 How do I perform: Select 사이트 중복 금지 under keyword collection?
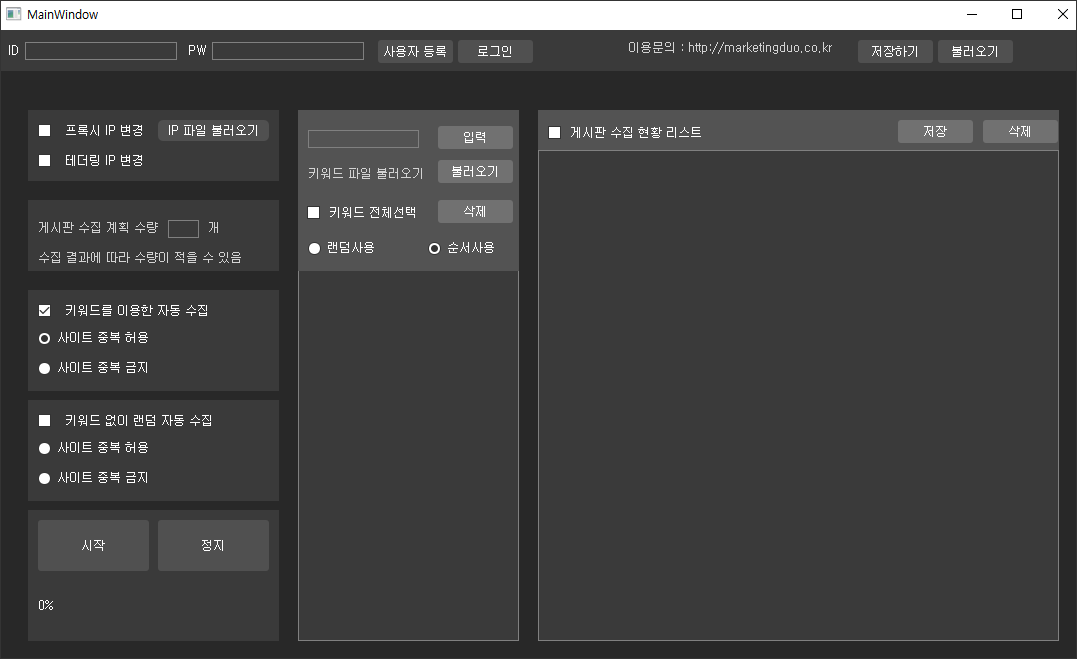45,368
